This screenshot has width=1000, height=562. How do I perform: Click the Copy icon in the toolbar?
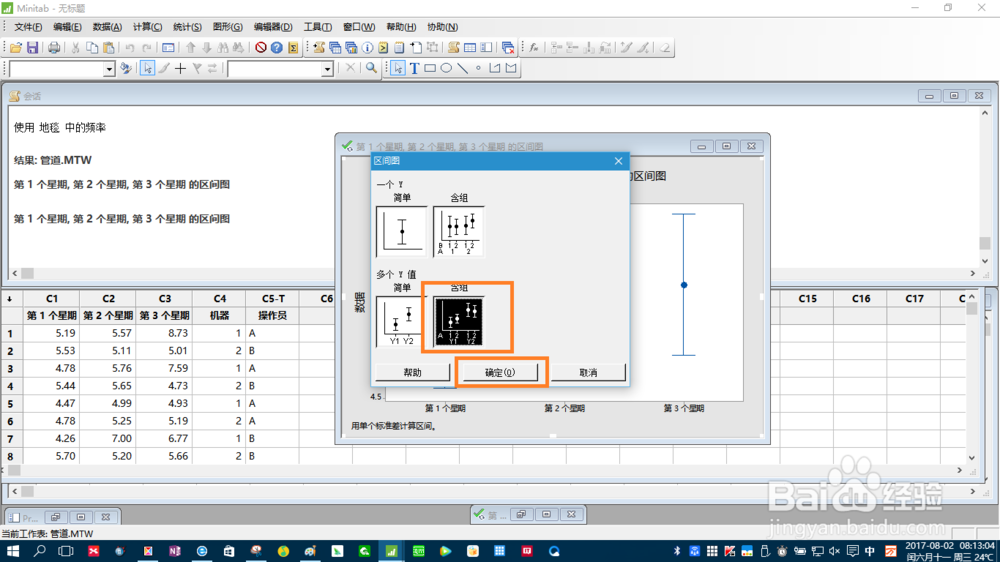92,48
